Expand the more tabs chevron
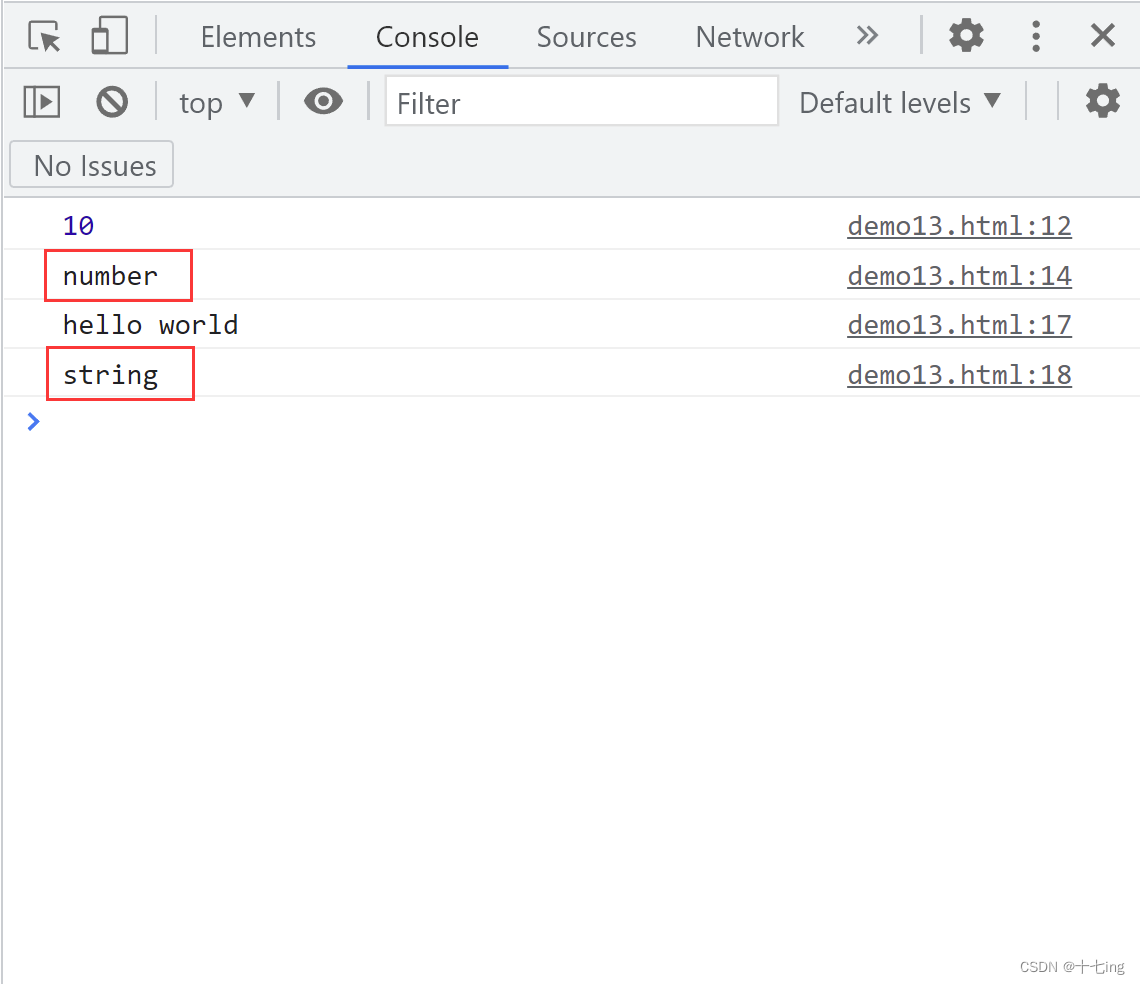This screenshot has height=984, width=1140. point(867,35)
